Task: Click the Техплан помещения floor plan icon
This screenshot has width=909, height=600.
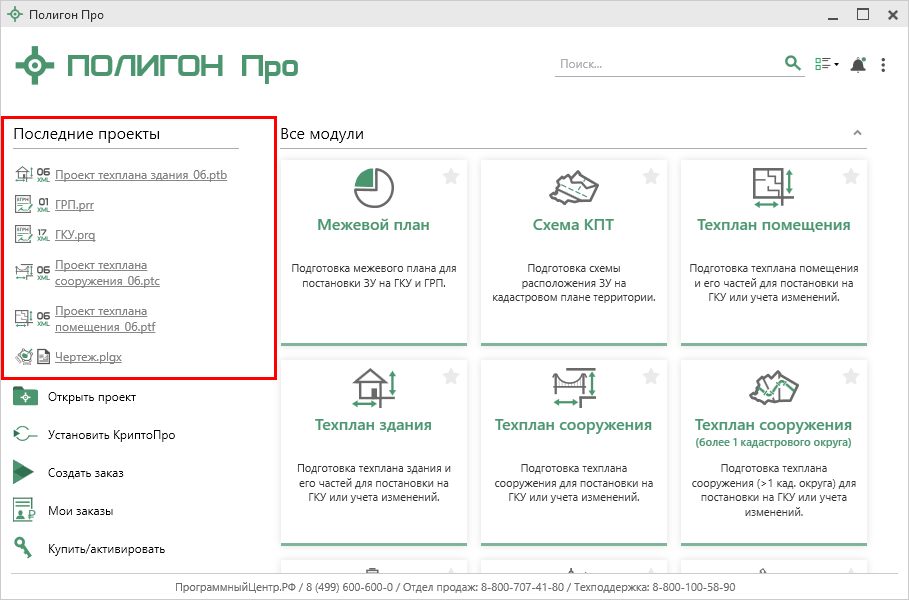Action: click(x=773, y=187)
